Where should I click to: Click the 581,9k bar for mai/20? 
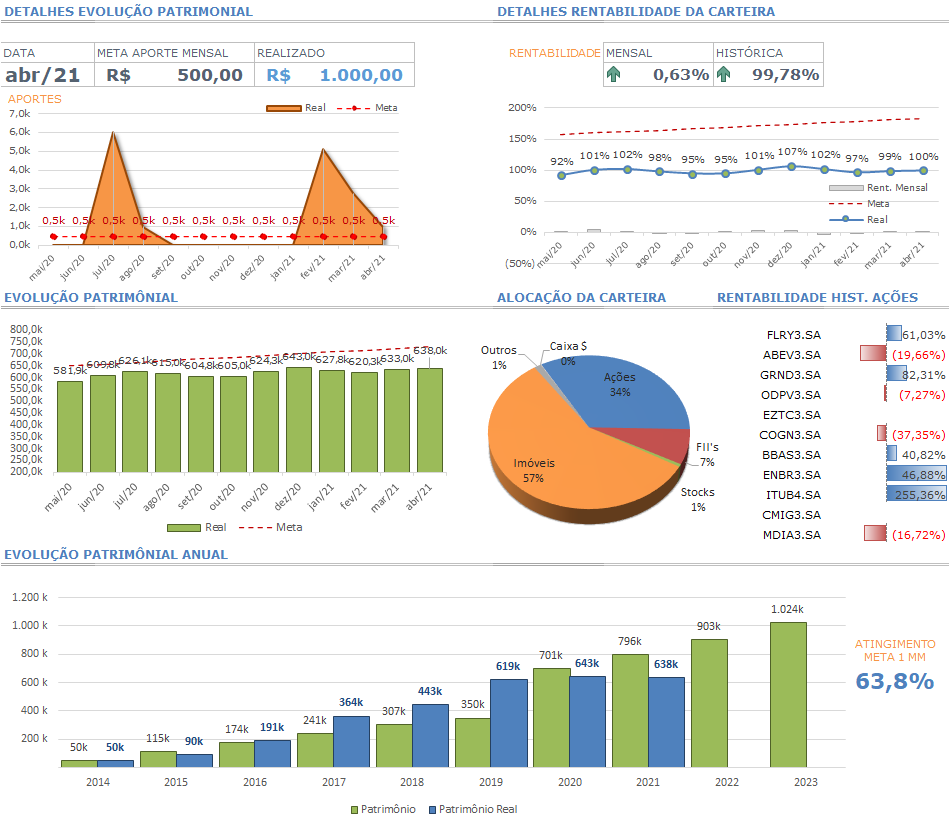70,427
